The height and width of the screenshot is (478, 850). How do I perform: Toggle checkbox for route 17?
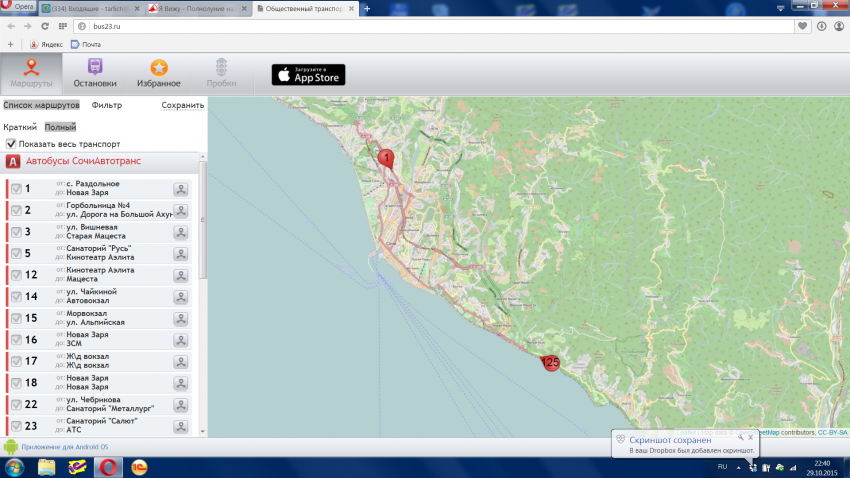pos(16,362)
